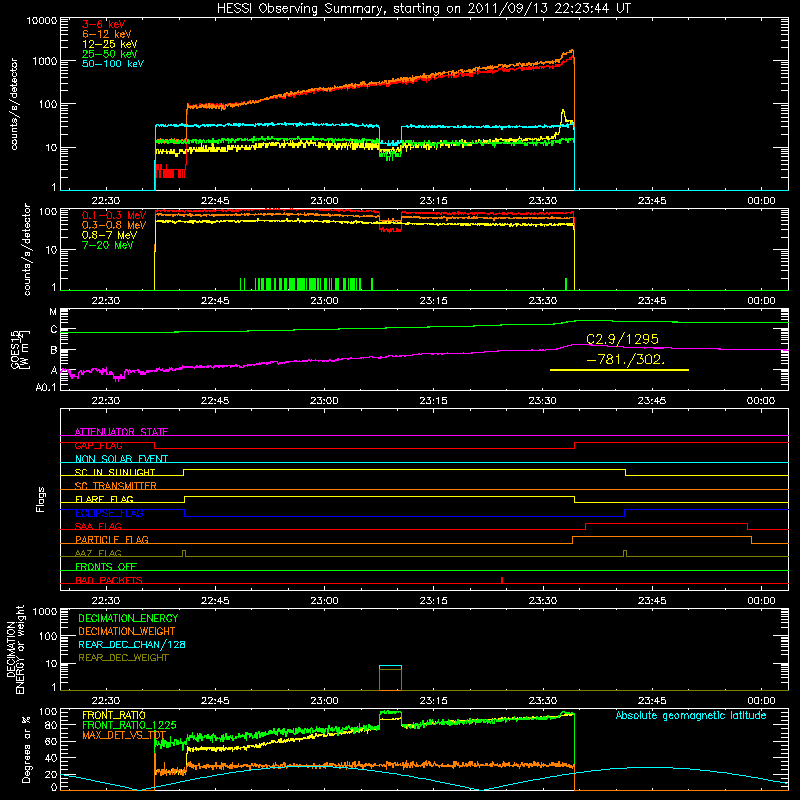This screenshot has height=800, width=800.
Task: Select the FRONT_RATIO_1225 legend label
Action: coord(129,725)
